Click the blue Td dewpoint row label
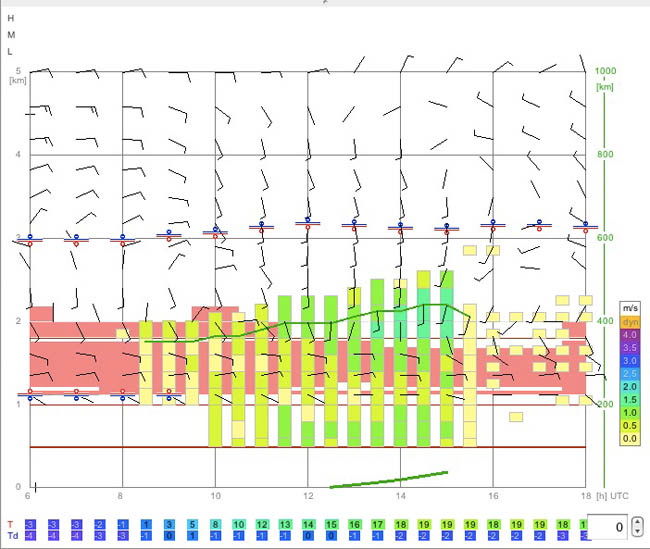 [x=13, y=535]
